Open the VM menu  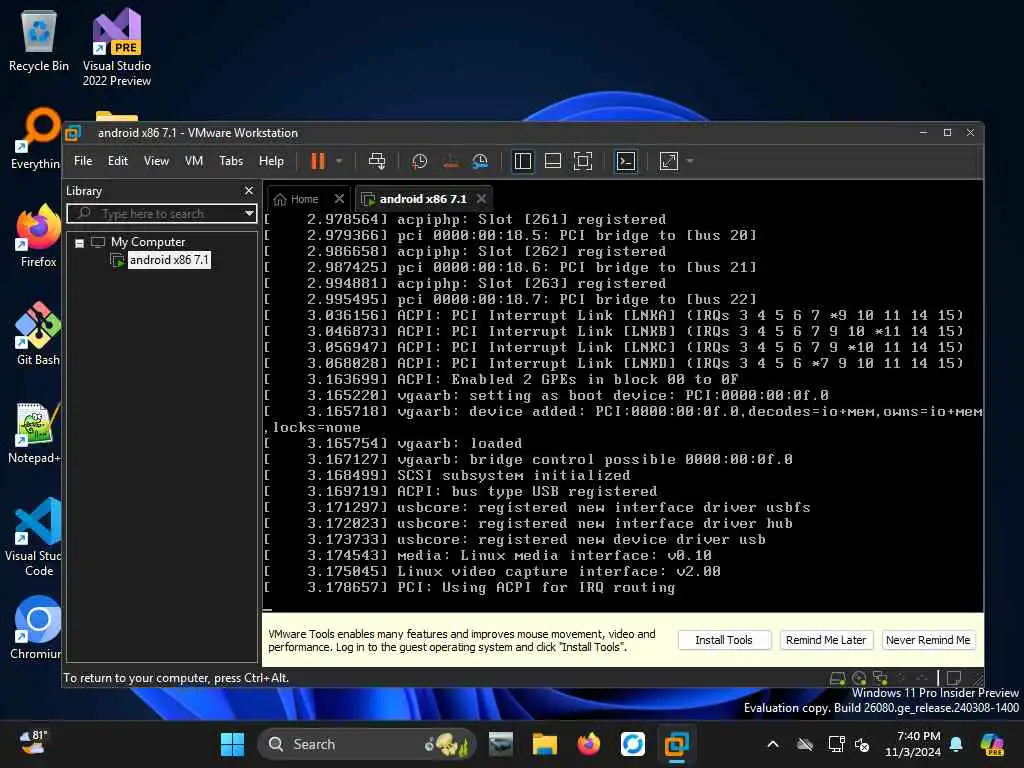pyautogui.click(x=194, y=161)
